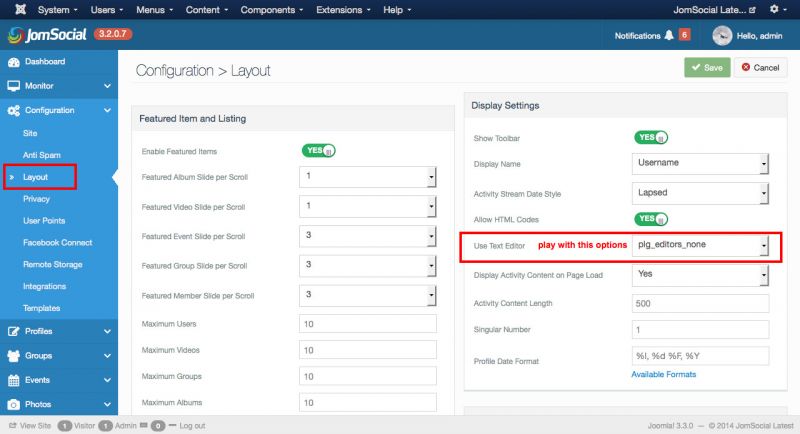800x434 pixels.
Task: Click the messages envelope icon in footer
Action: pyautogui.click(x=143, y=425)
